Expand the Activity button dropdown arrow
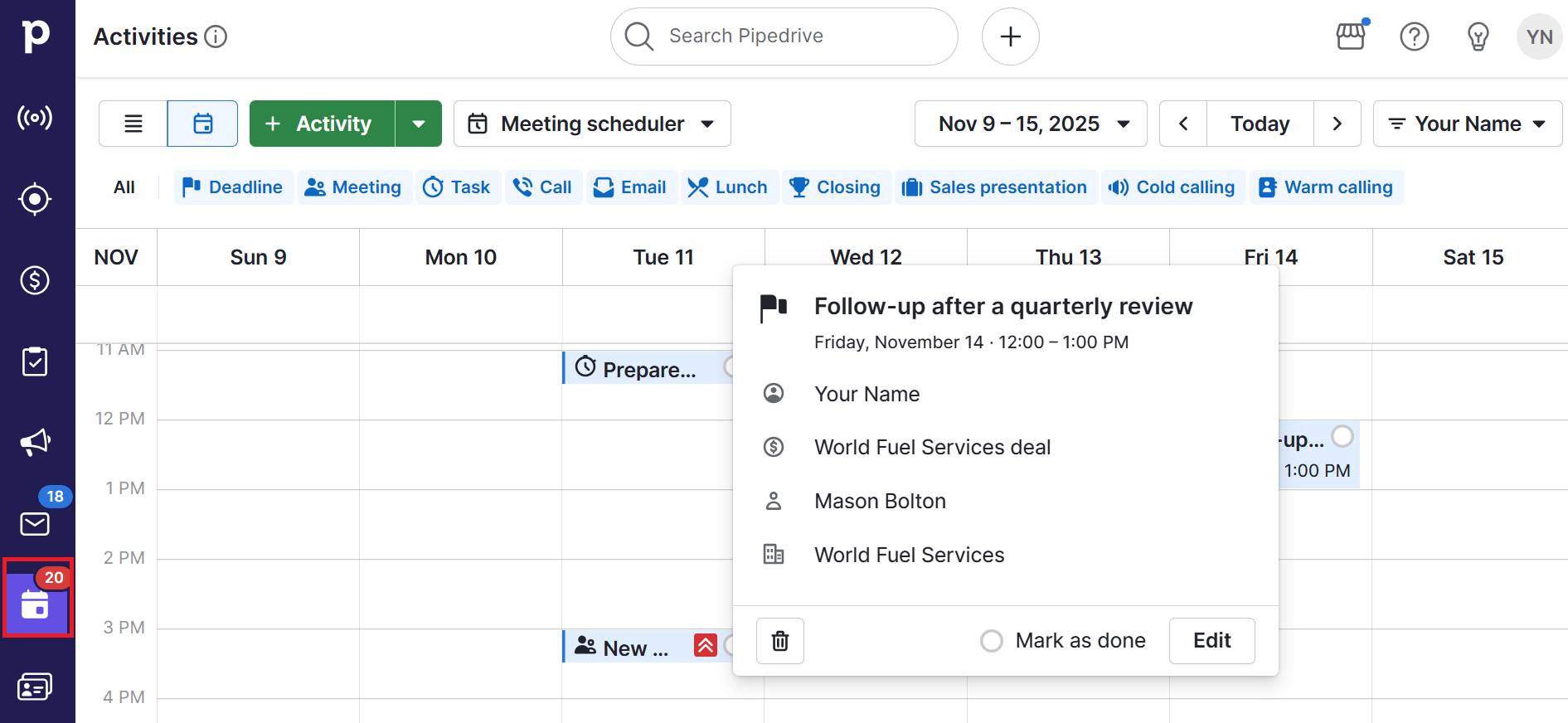The image size is (1568, 723). [419, 124]
